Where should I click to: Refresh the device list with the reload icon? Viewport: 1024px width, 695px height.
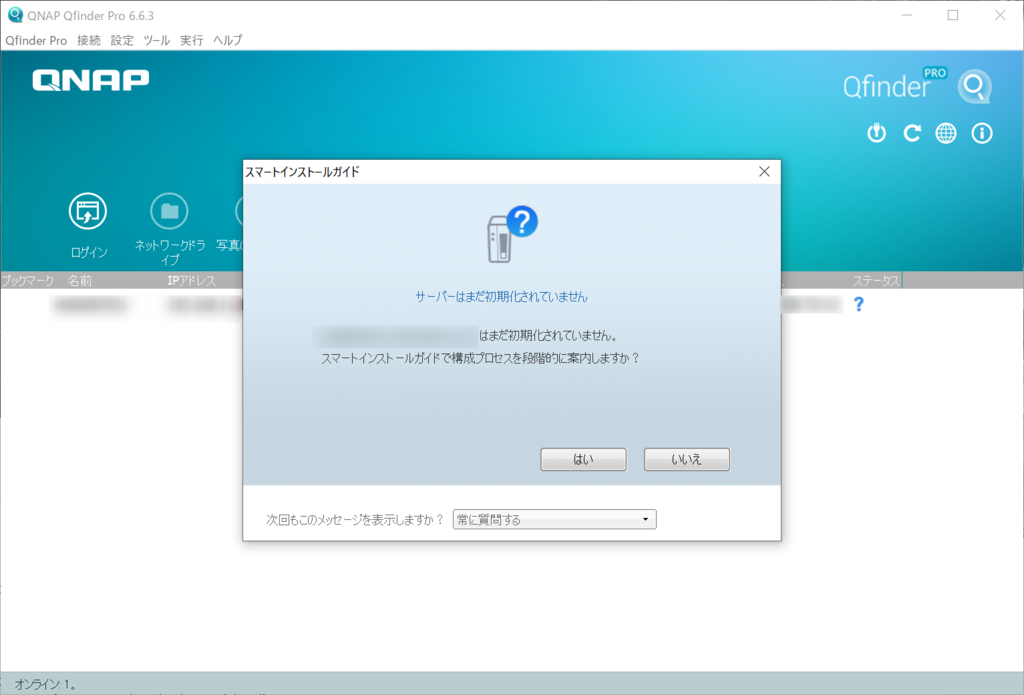click(912, 133)
